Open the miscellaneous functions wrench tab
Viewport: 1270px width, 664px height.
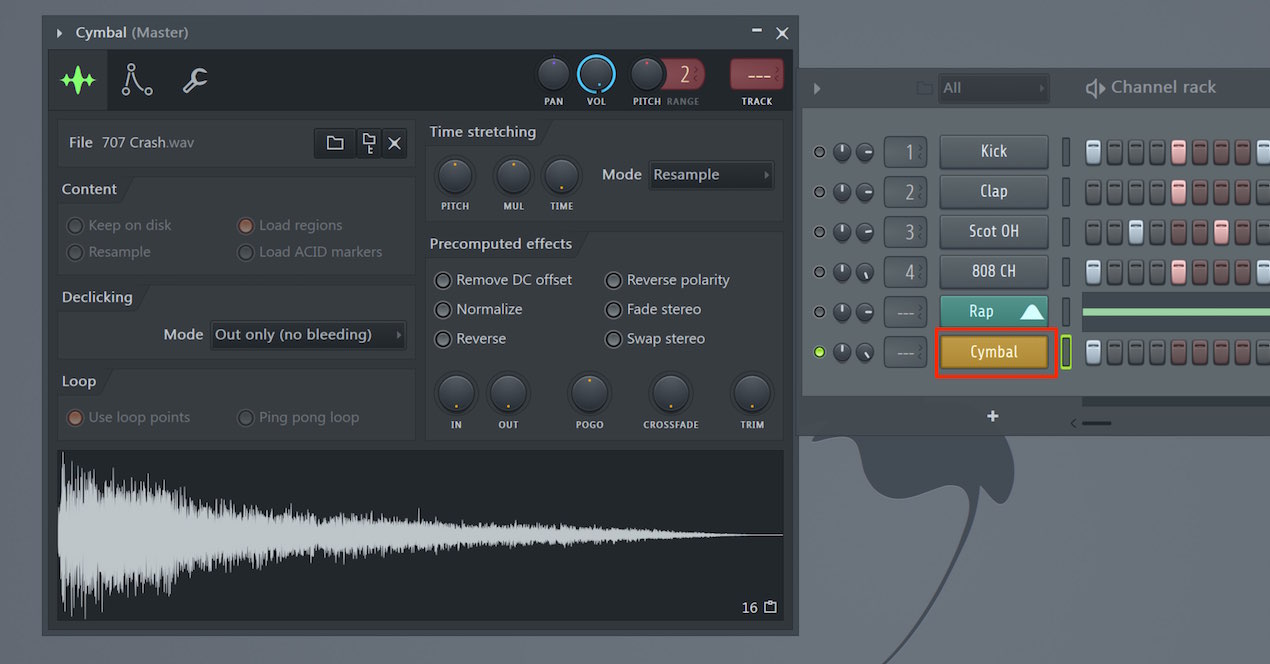[x=194, y=80]
